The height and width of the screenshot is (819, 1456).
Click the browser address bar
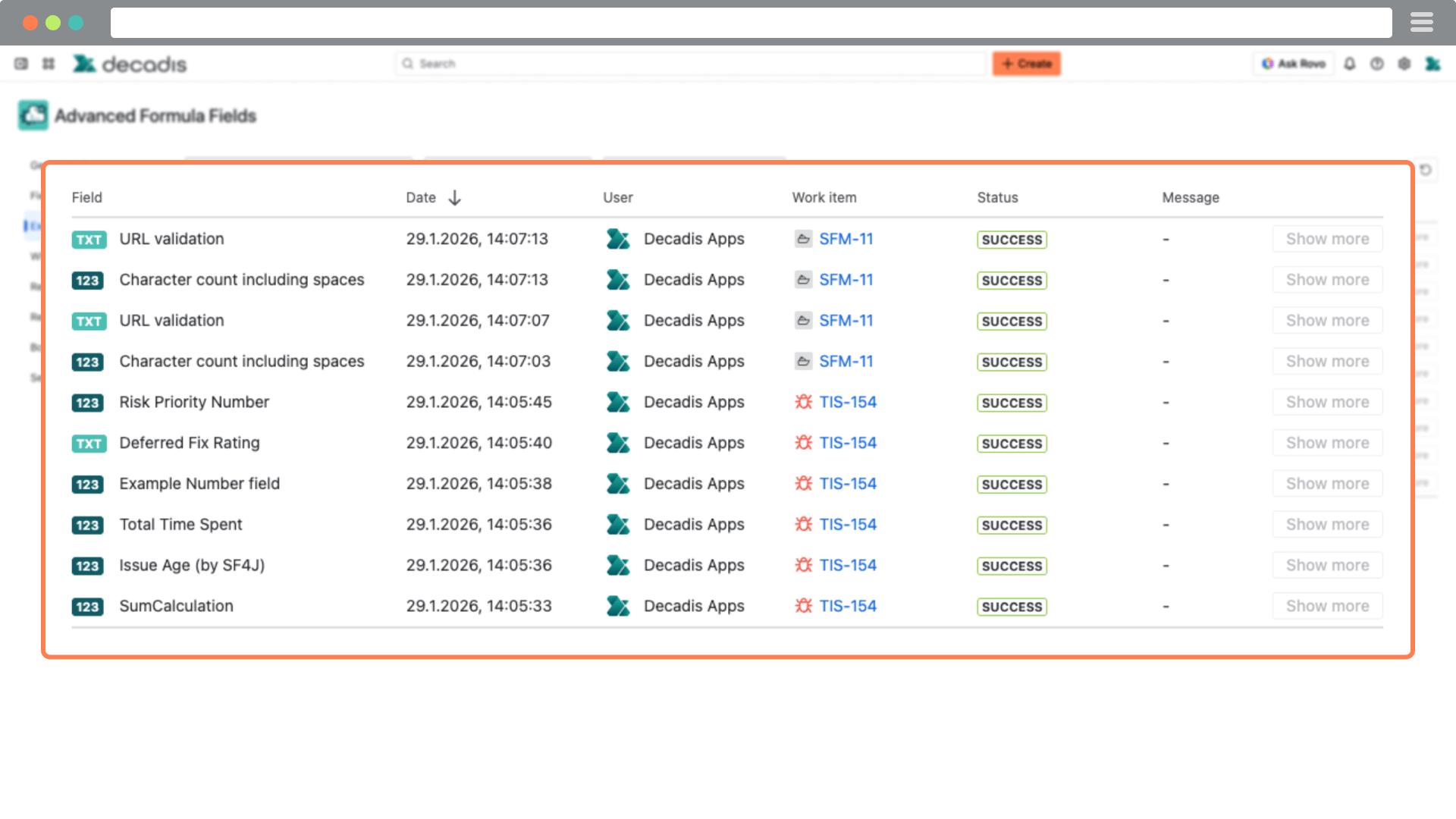pos(751,23)
